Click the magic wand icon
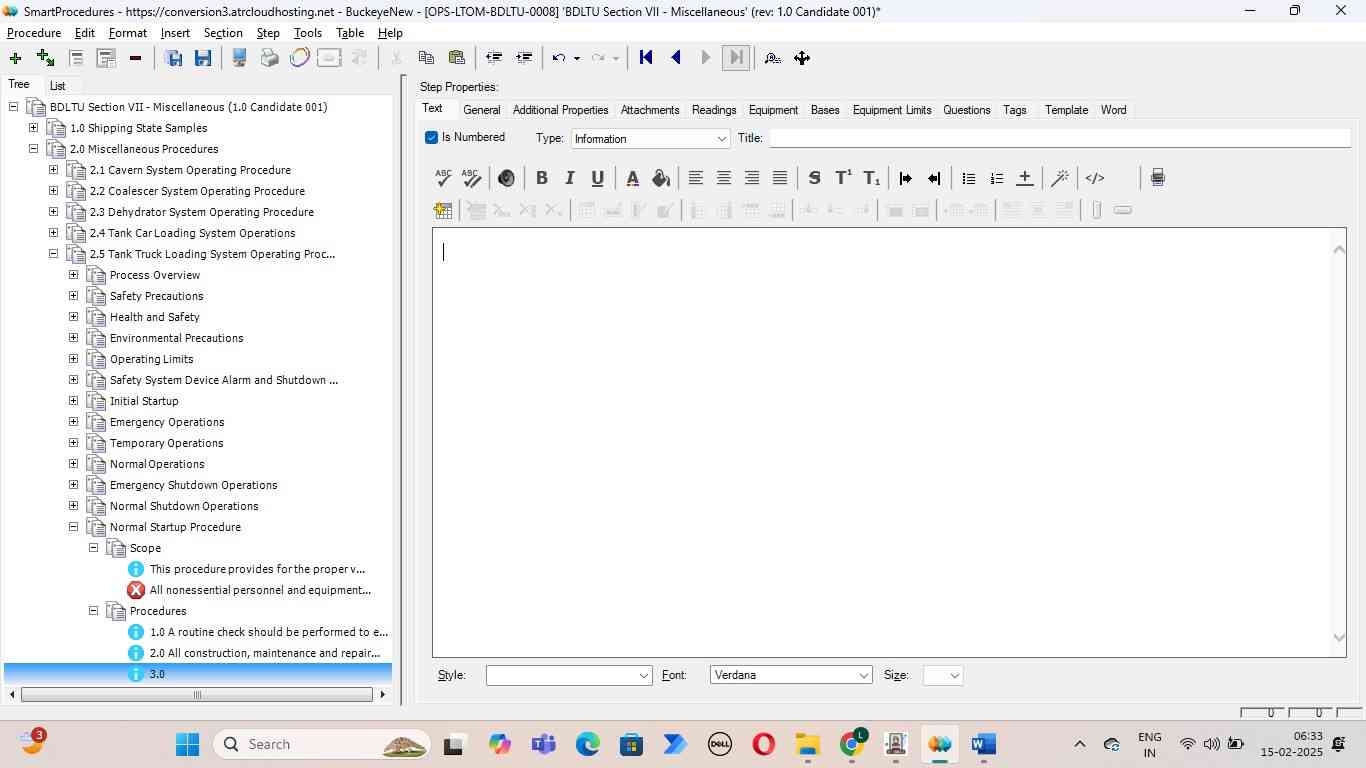The image size is (1366, 768). [1060, 178]
